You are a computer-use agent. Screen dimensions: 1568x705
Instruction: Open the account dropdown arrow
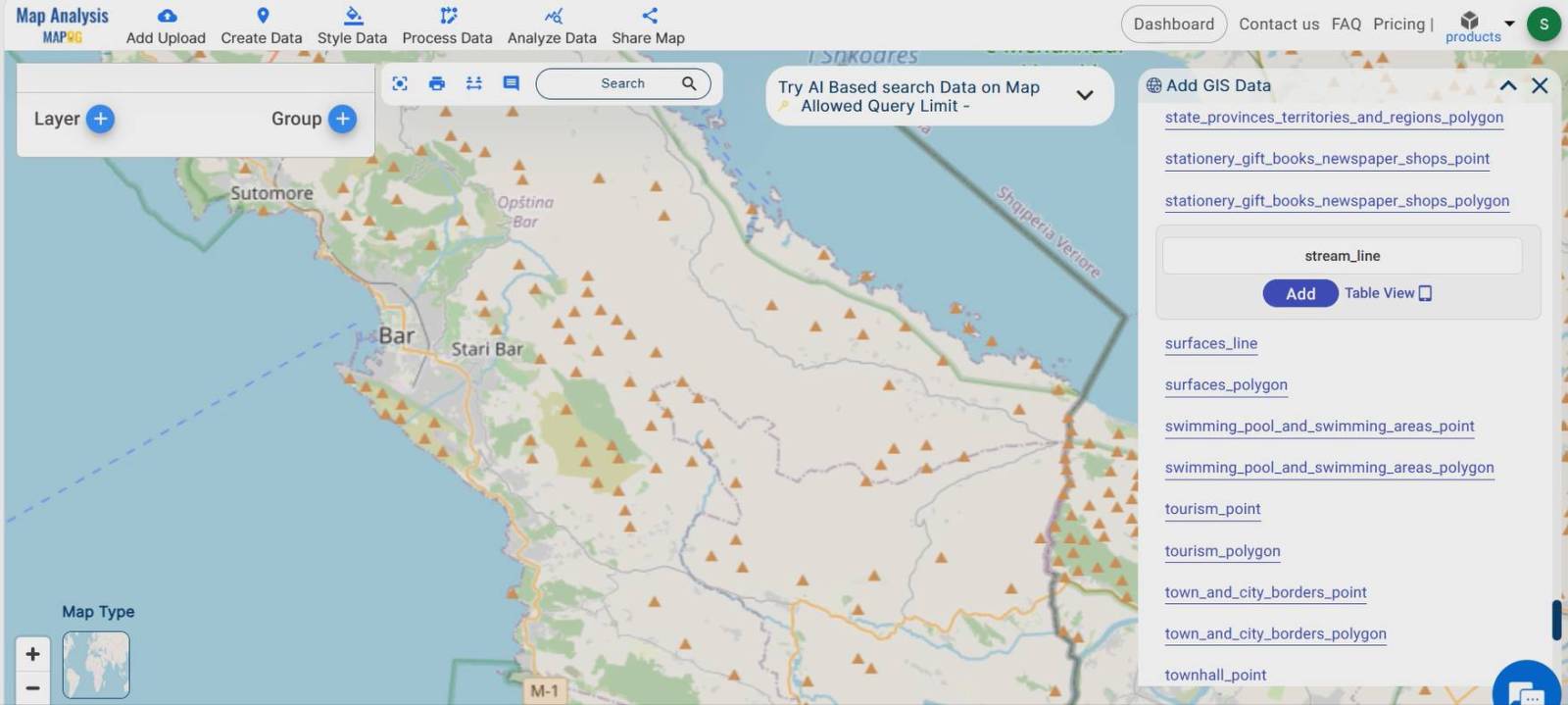coord(1509,23)
